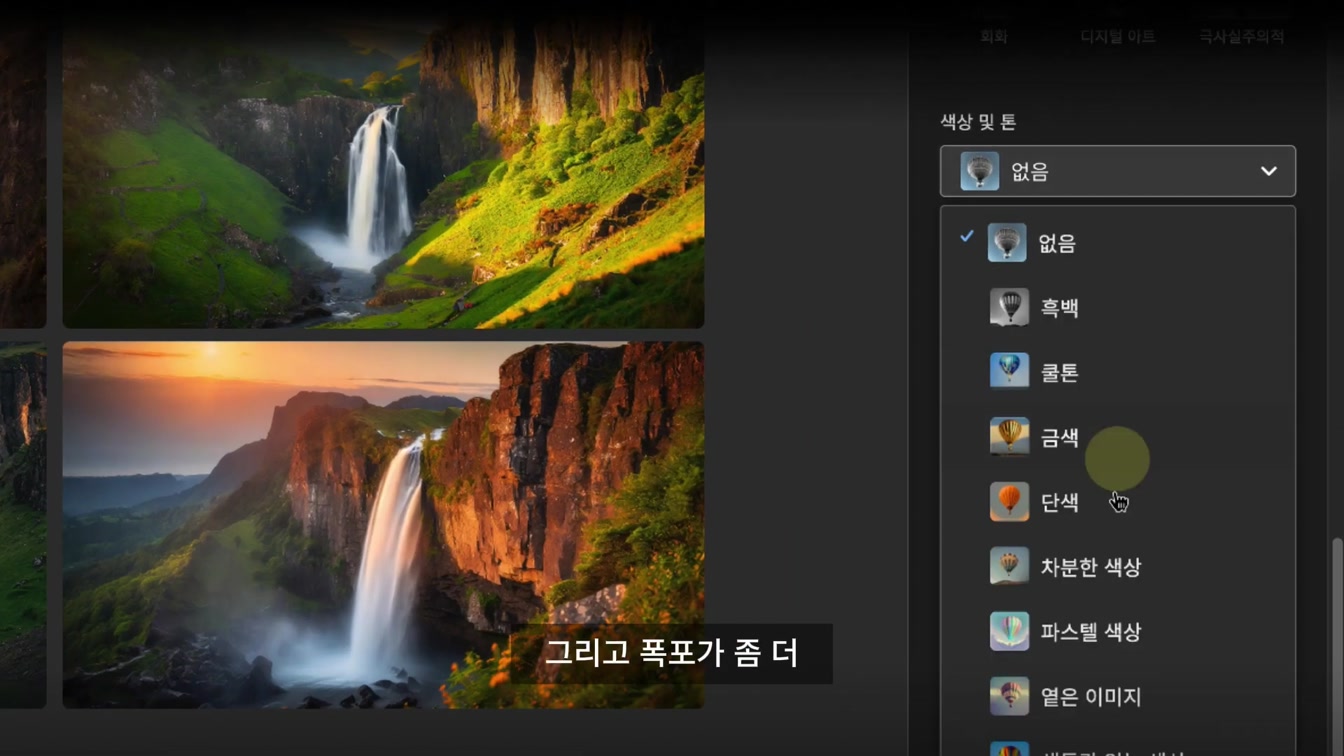The image size is (1344, 756).
Task: Open the green valley waterfall image
Action: 383,172
